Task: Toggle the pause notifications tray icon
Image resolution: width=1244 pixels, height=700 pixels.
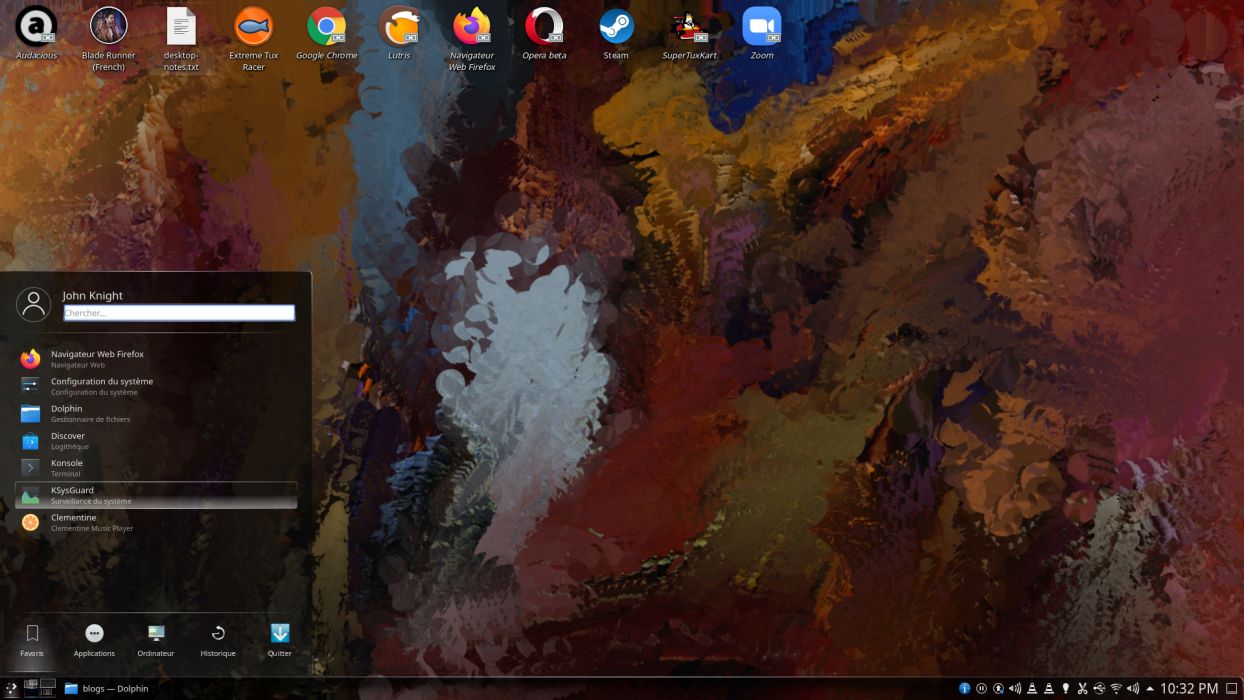Action: point(983,688)
